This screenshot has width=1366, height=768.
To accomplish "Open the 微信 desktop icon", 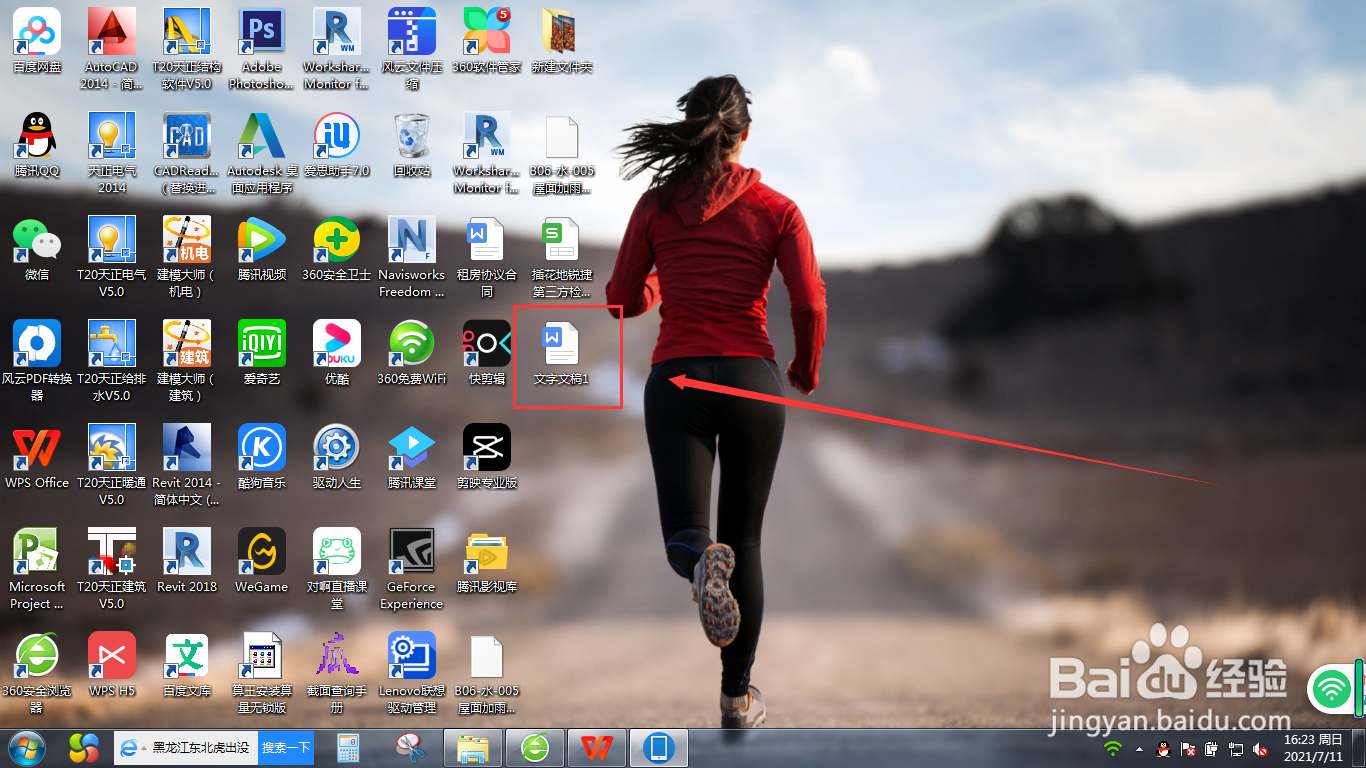I will (x=37, y=249).
